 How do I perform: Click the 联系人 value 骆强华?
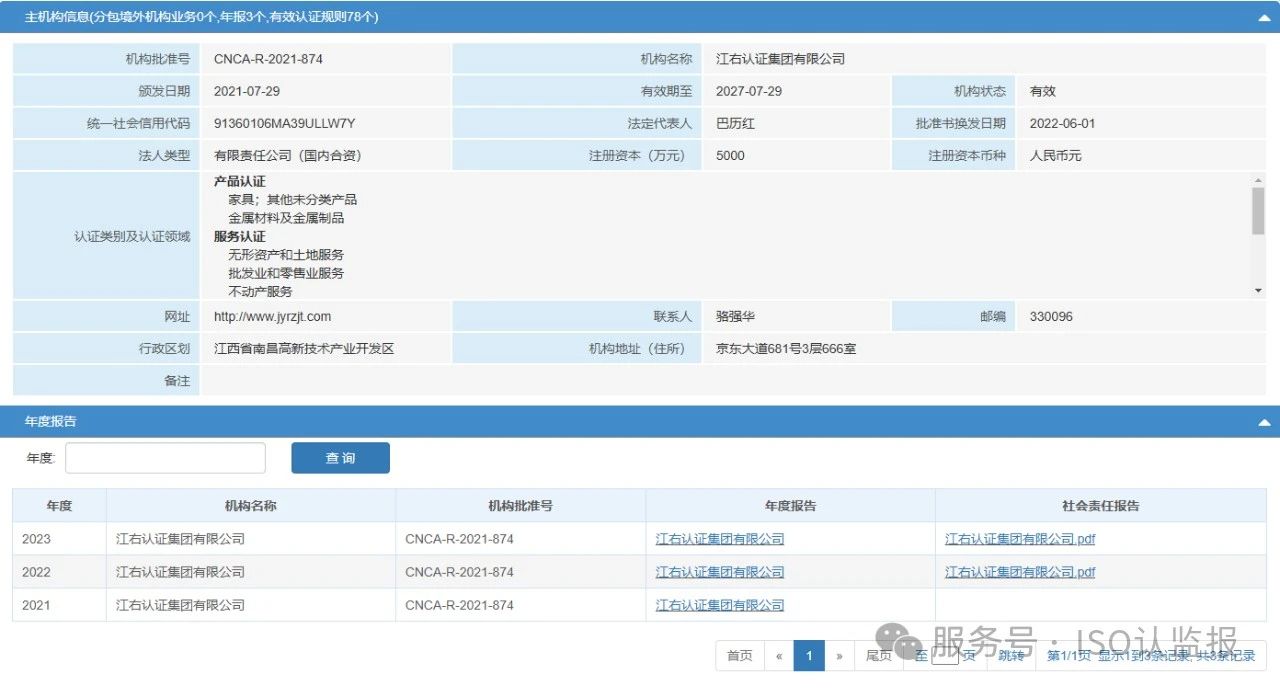[735, 317]
